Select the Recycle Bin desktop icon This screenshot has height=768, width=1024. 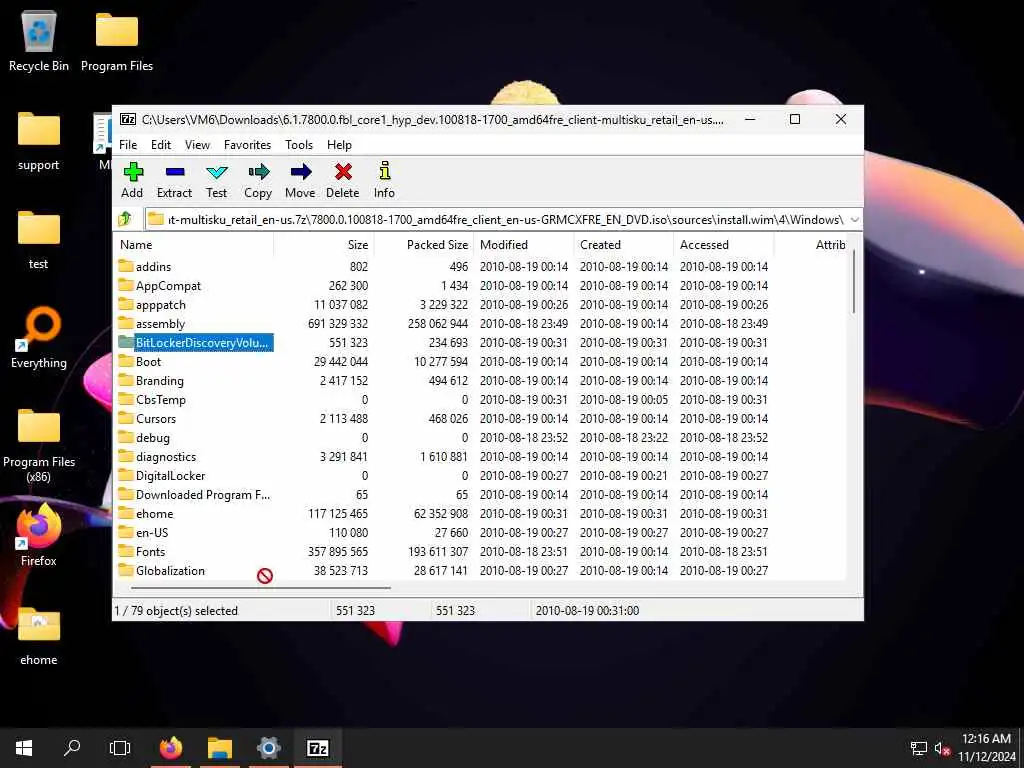click(39, 40)
